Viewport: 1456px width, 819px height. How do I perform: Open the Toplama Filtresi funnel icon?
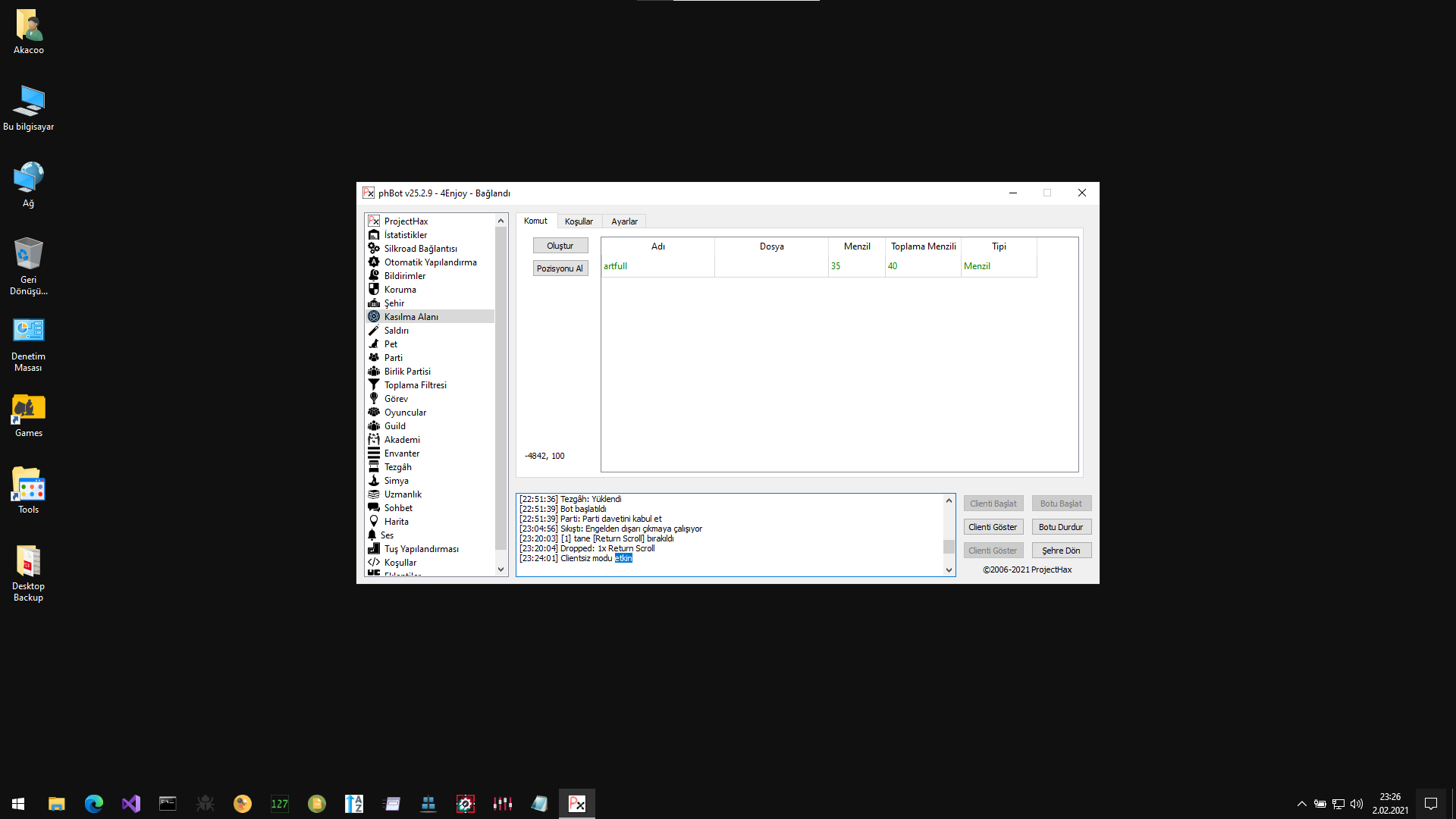click(x=373, y=385)
